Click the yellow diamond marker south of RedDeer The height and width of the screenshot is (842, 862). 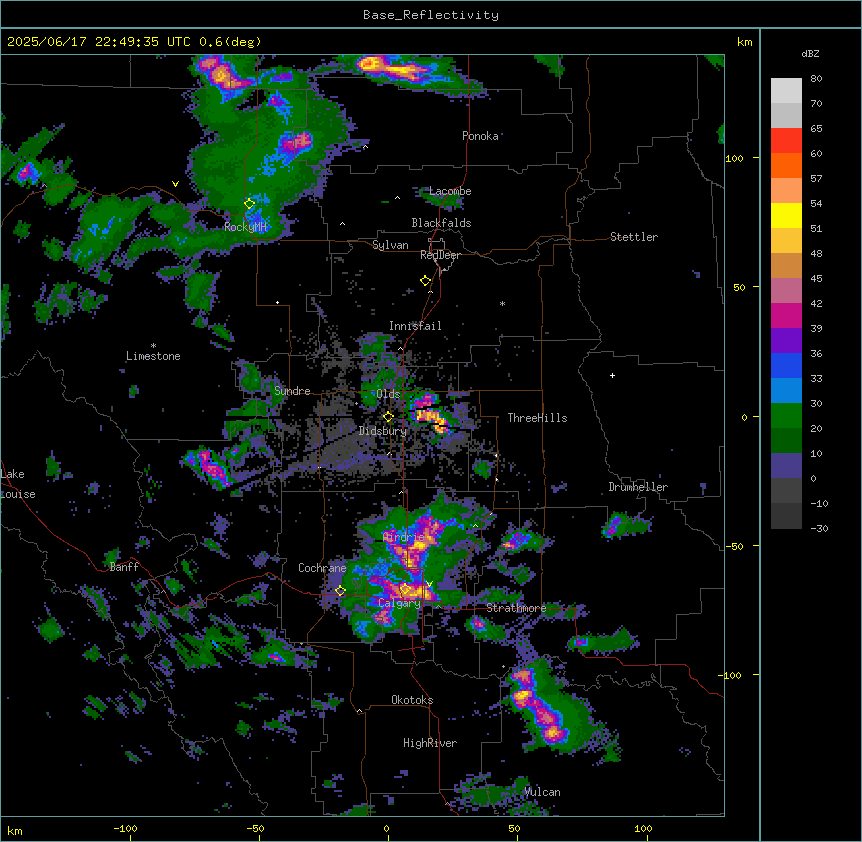pyautogui.click(x=426, y=281)
